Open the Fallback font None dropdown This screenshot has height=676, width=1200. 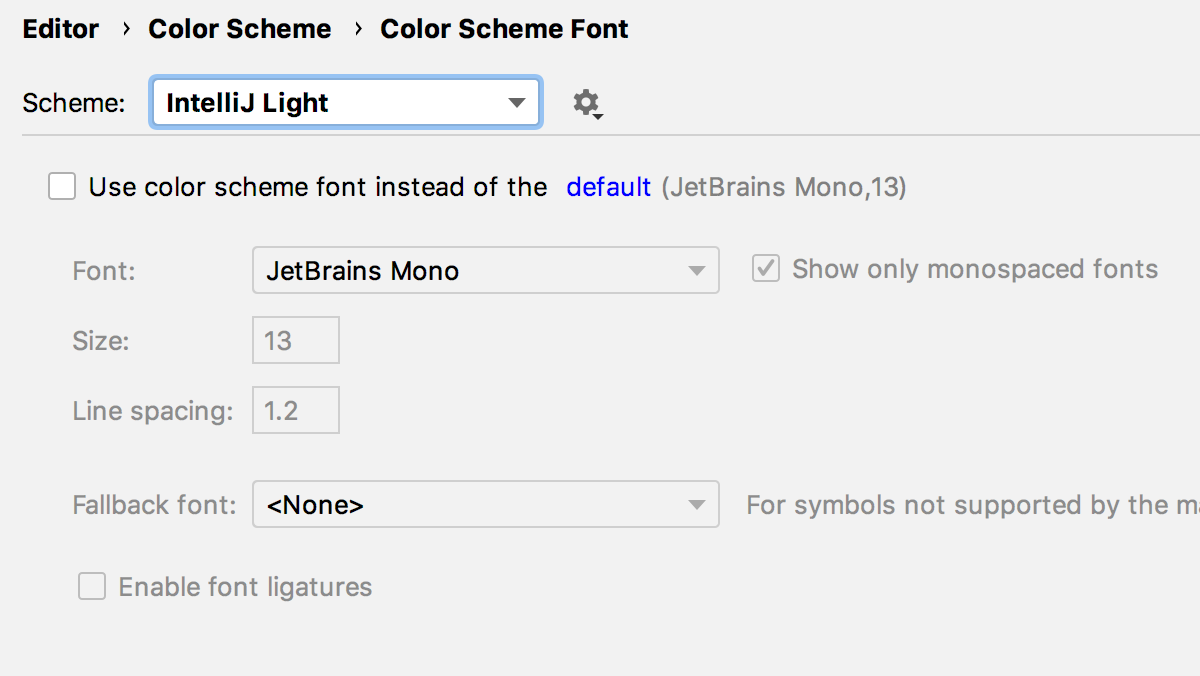click(x=485, y=504)
